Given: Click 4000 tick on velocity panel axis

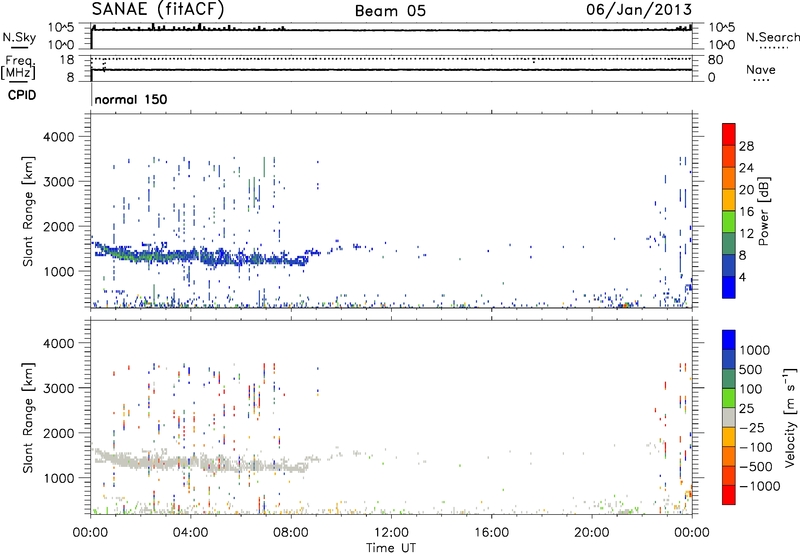Looking at the screenshot, I should pos(59,343).
